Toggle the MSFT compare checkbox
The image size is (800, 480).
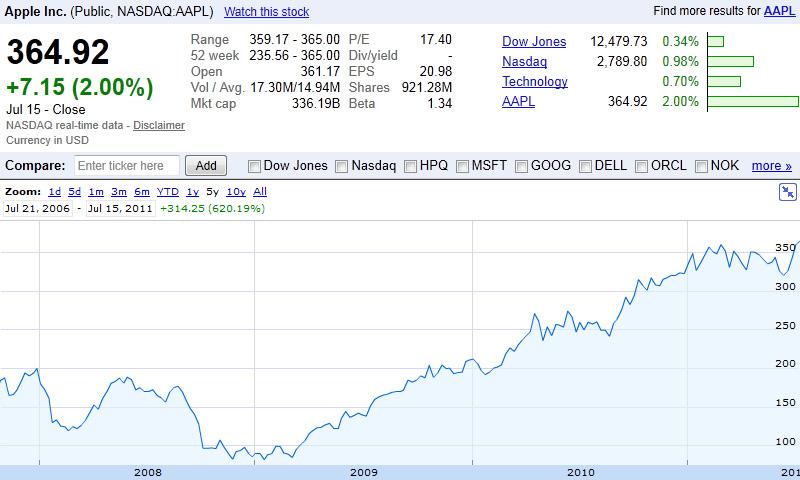pyautogui.click(x=462, y=166)
